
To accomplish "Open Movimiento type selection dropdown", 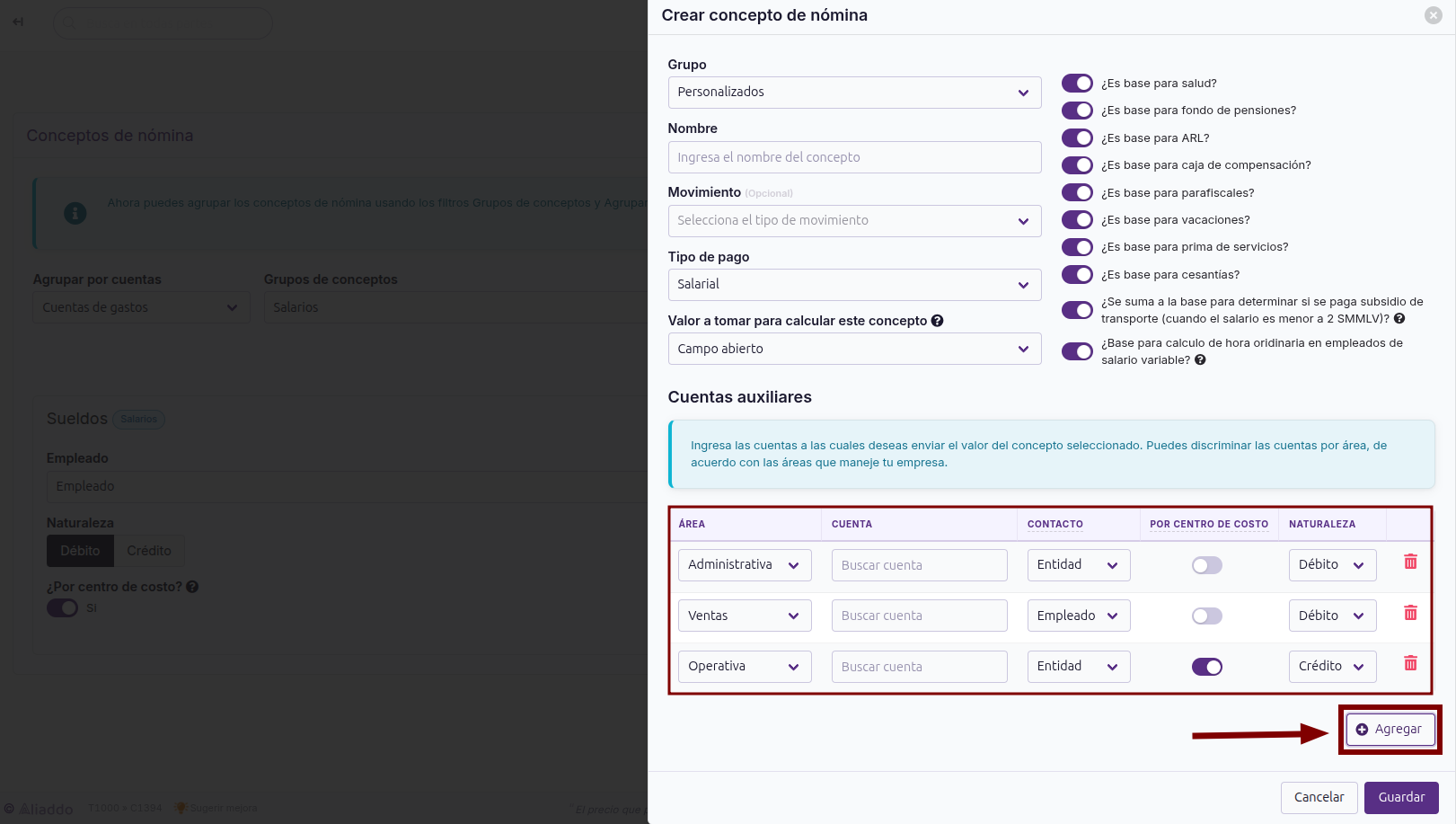I will tap(854, 221).
